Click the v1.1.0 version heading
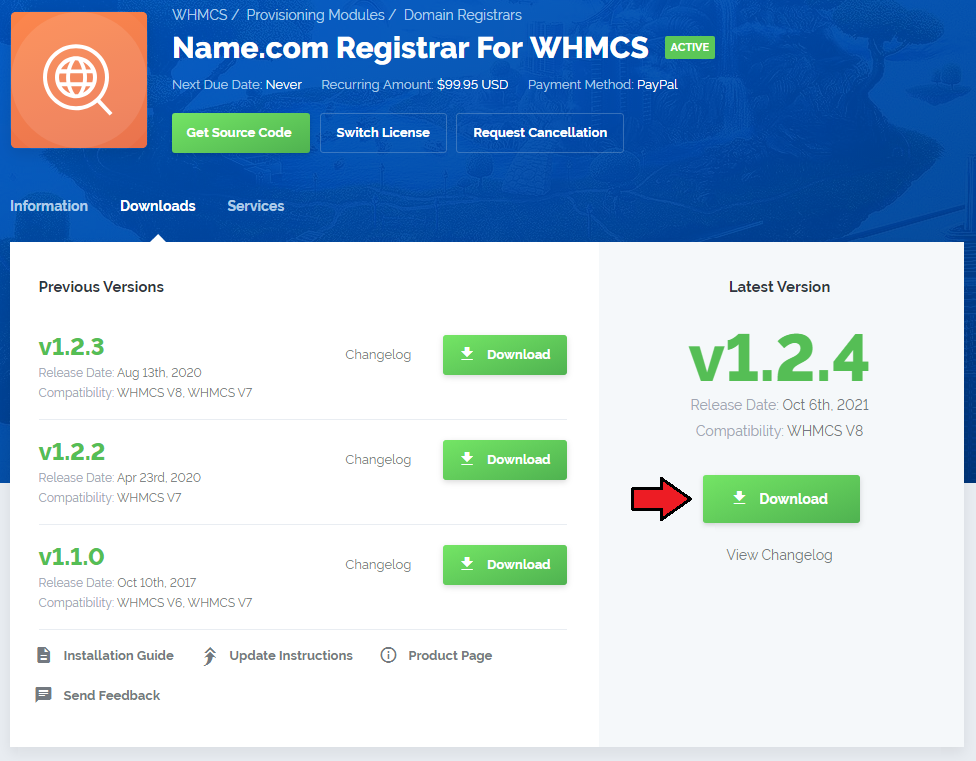 coord(72,557)
